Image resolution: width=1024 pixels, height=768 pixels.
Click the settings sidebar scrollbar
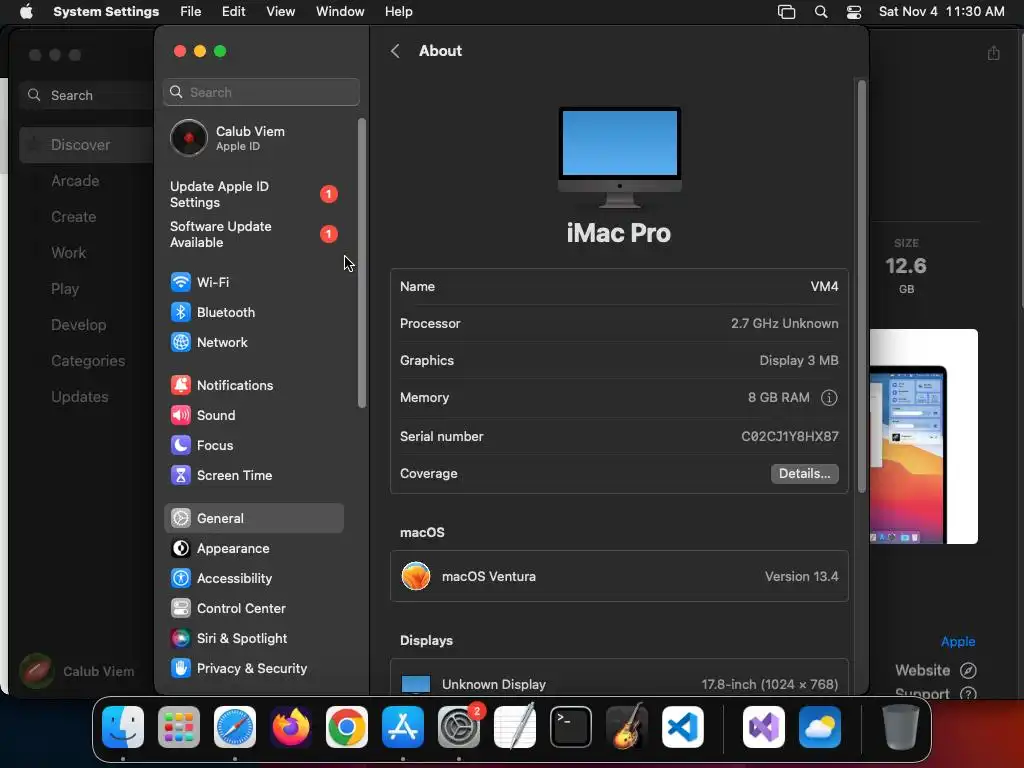pyautogui.click(x=361, y=263)
